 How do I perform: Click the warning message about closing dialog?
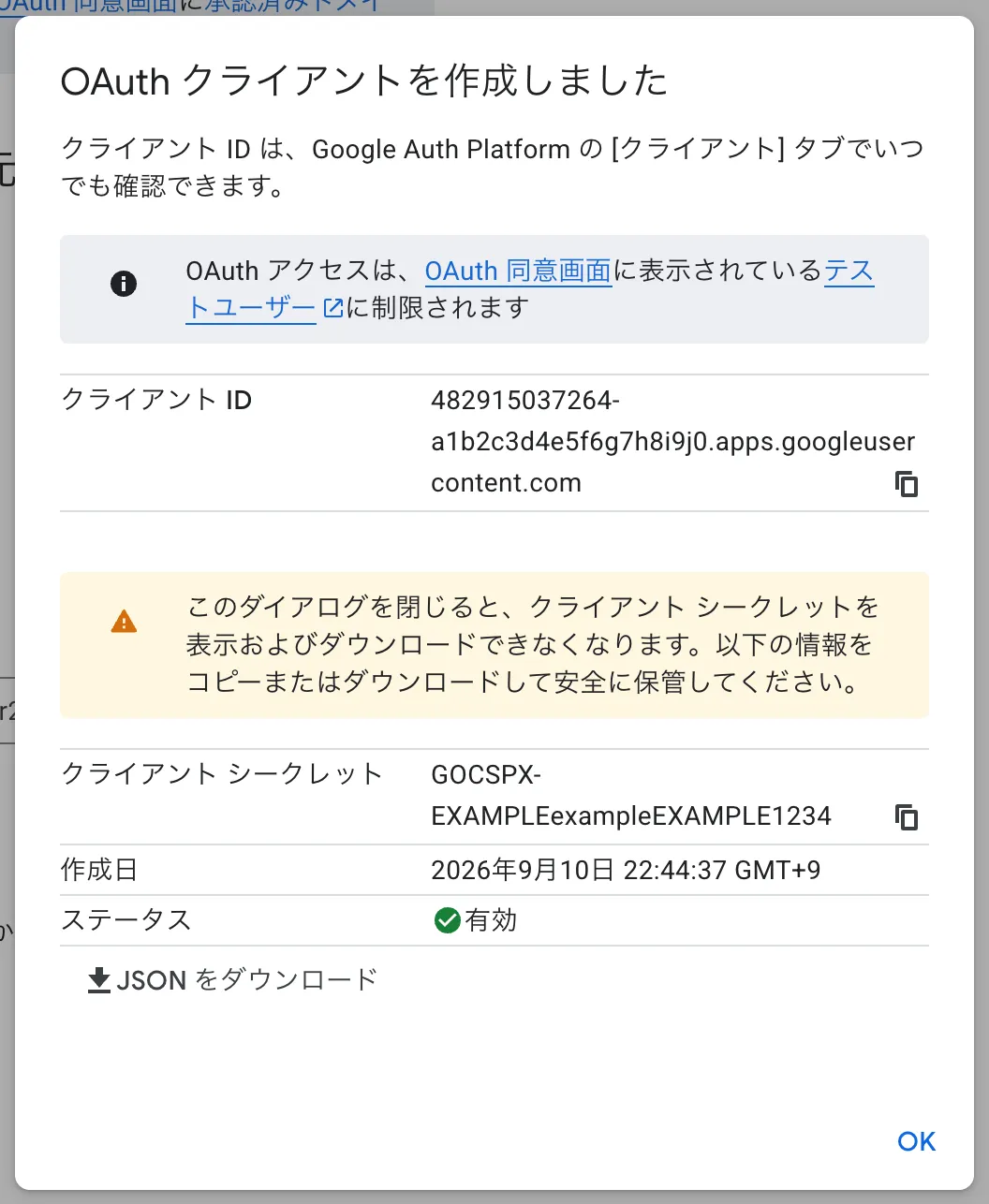pos(532,645)
